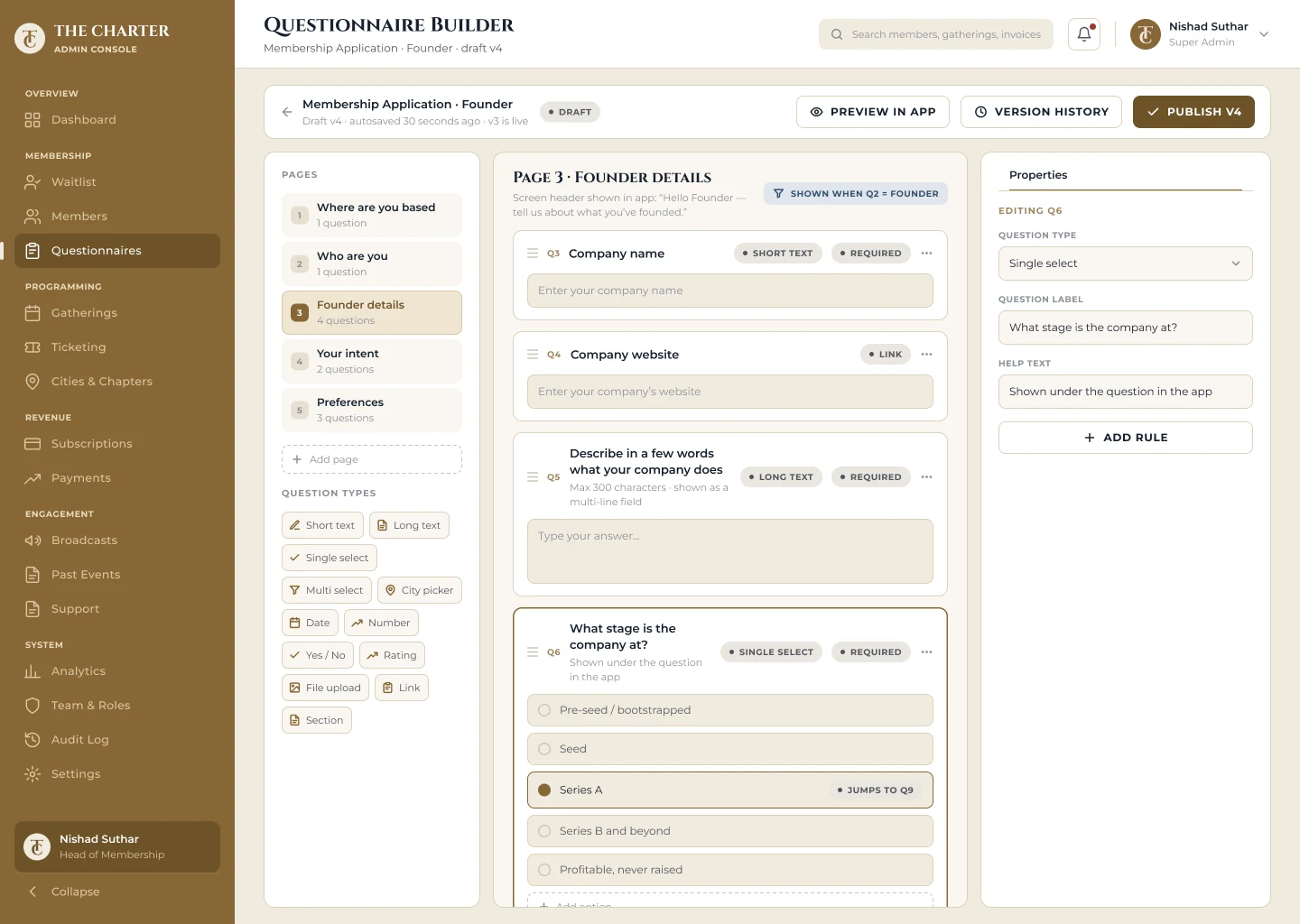
Task: Expand the Nishad Suthar account menu chevron
Action: point(1264,34)
